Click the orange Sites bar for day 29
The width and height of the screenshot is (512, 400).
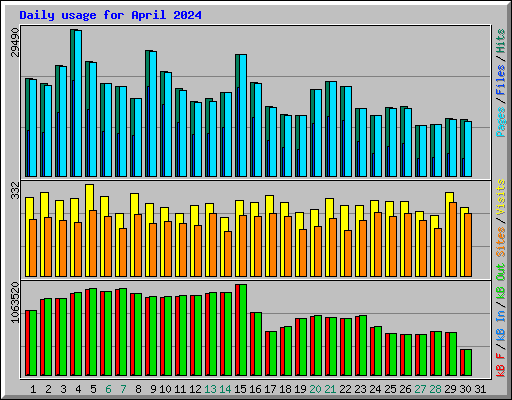click(x=453, y=239)
